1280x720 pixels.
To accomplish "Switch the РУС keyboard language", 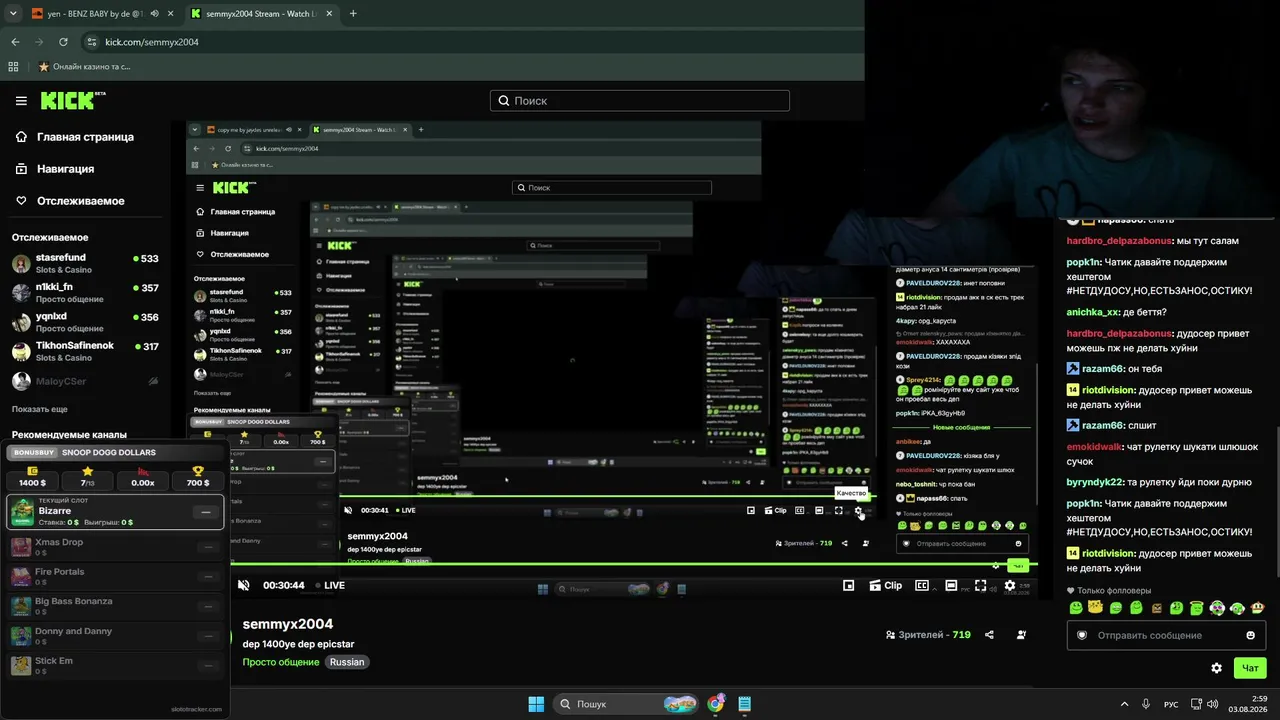I will (1171, 705).
